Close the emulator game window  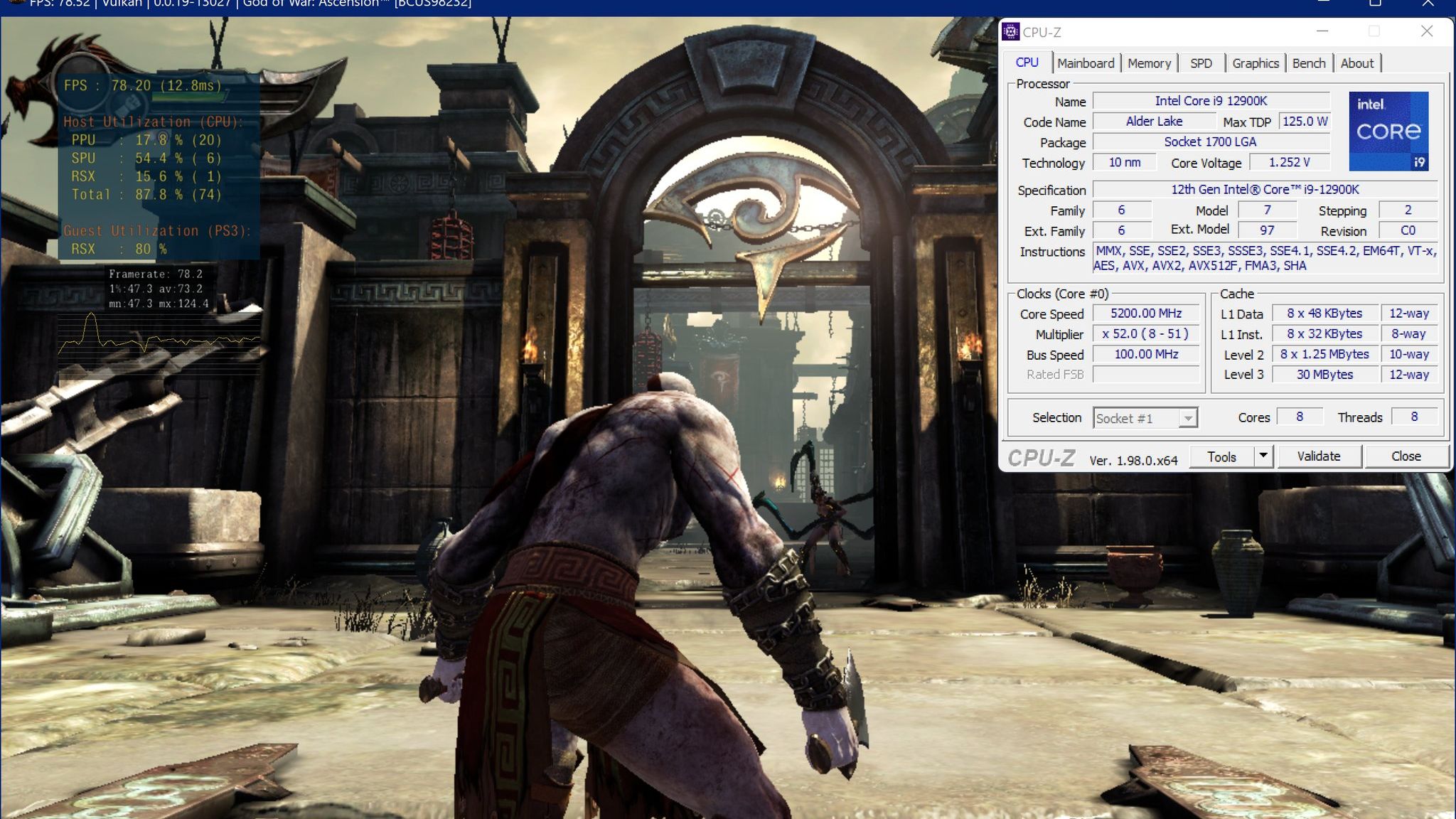click(x=1428, y=4)
